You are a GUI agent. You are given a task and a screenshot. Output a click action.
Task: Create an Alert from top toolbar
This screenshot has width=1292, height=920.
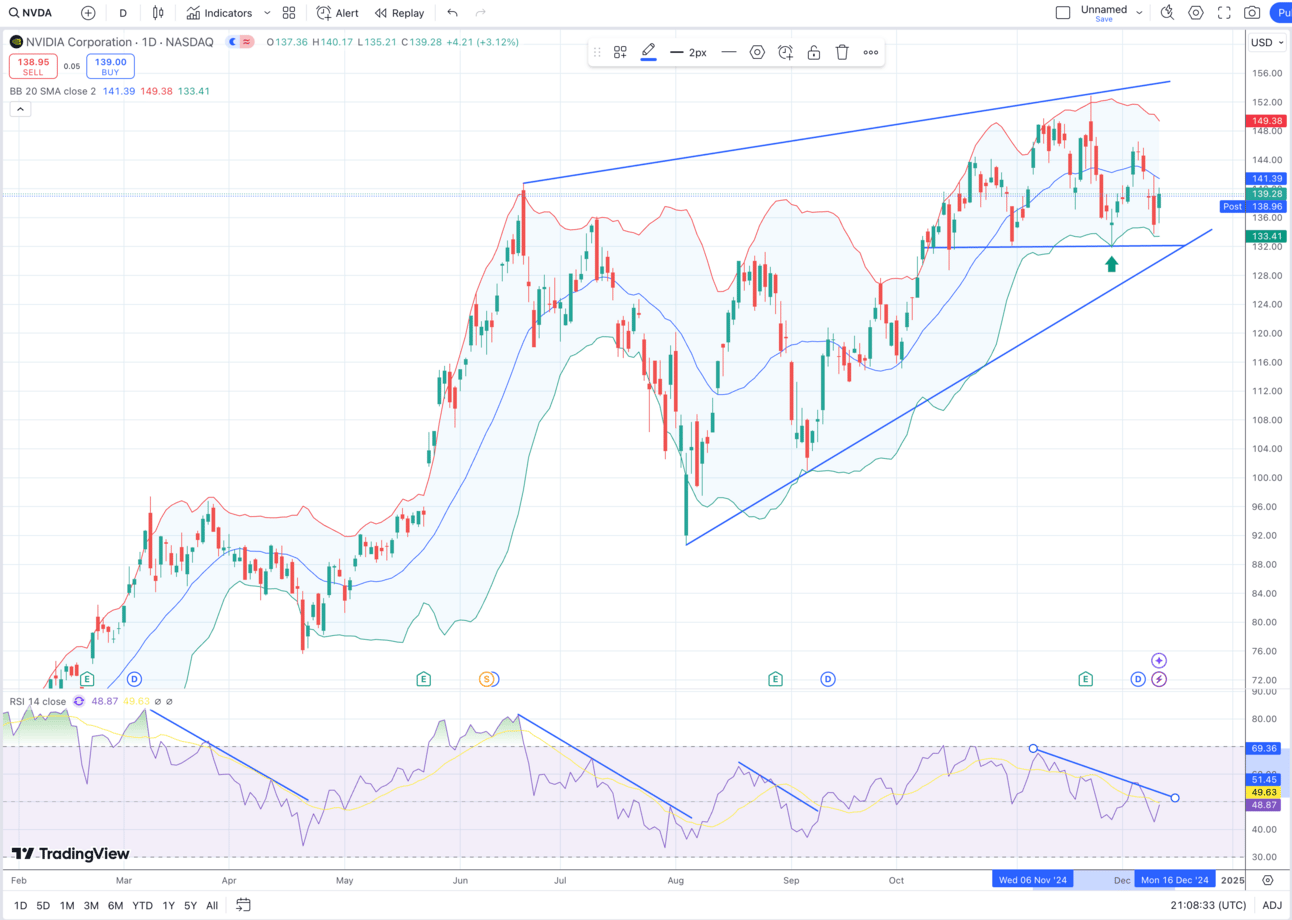point(338,13)
